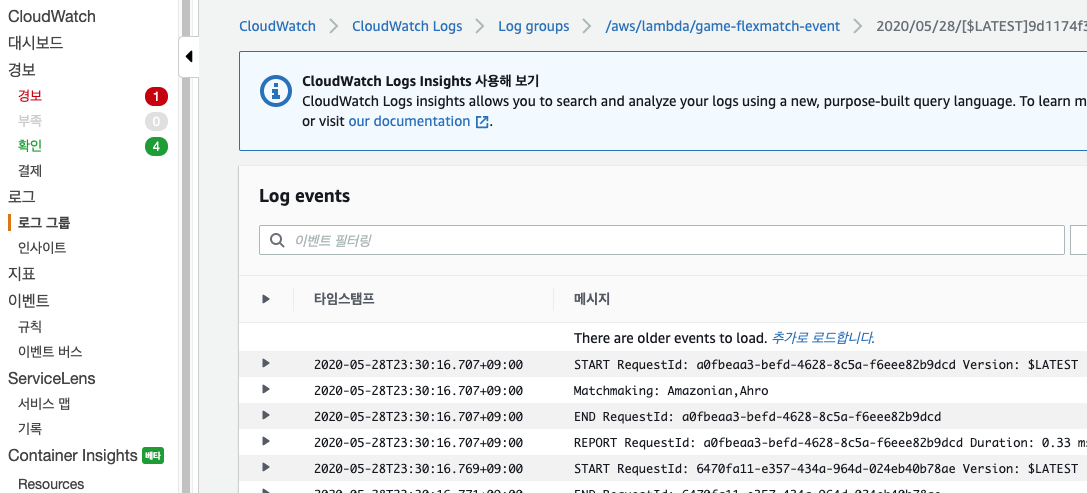Open 이벤트 버스 in sidebar

[50, 352]
